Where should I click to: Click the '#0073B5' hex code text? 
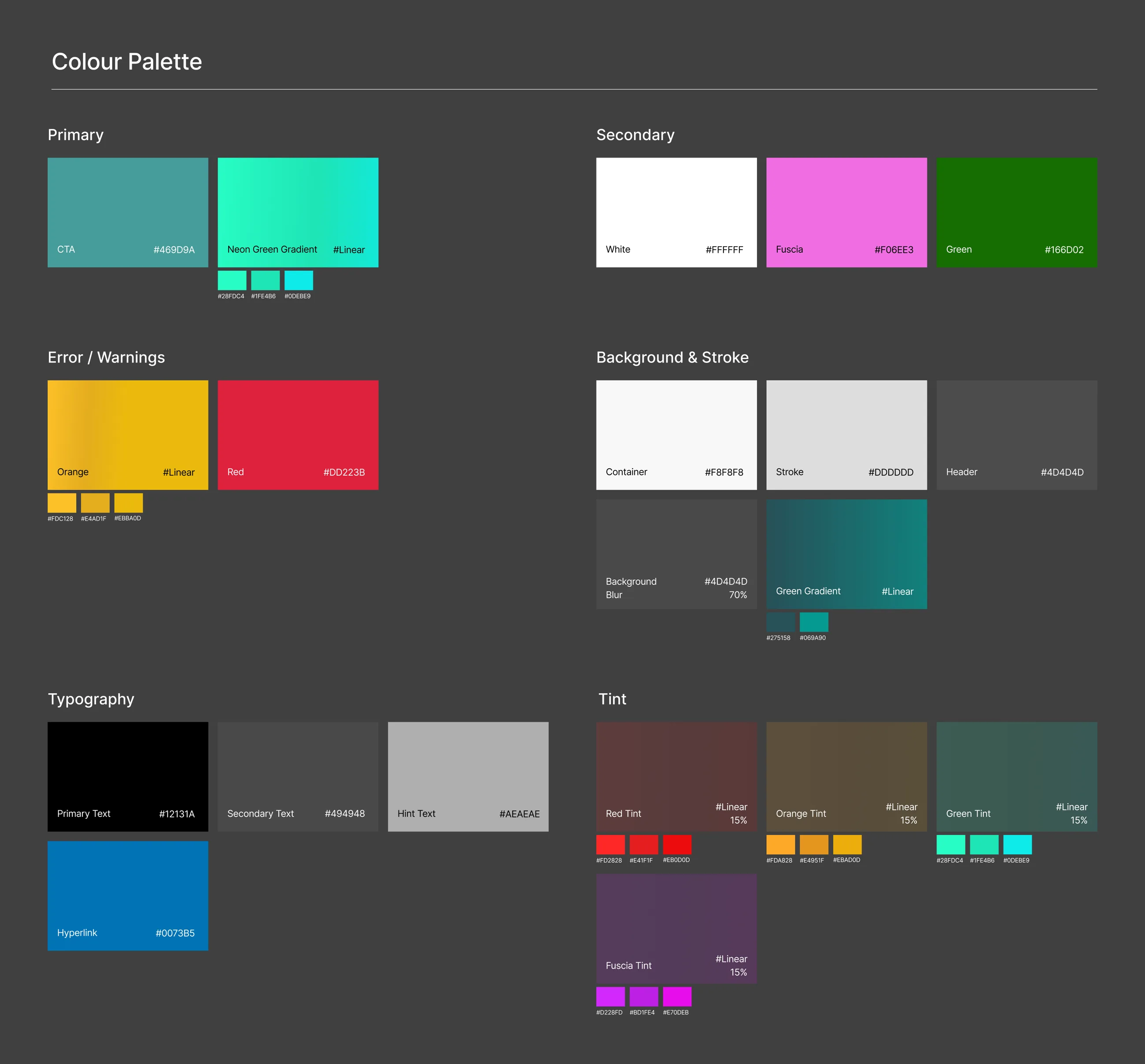coord(175,933)
